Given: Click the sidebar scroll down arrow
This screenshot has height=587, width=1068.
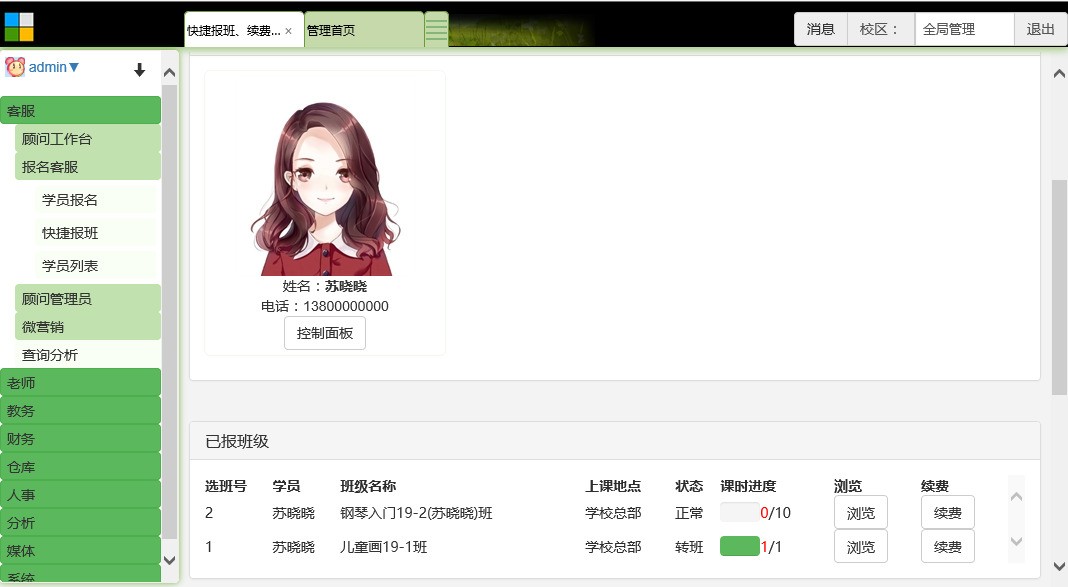Looking at the screenshot, I should [x=170, y=560].
